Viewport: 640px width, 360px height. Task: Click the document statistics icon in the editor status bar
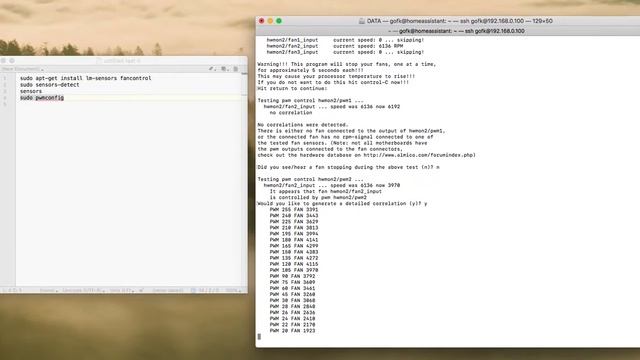pos(193,290)
